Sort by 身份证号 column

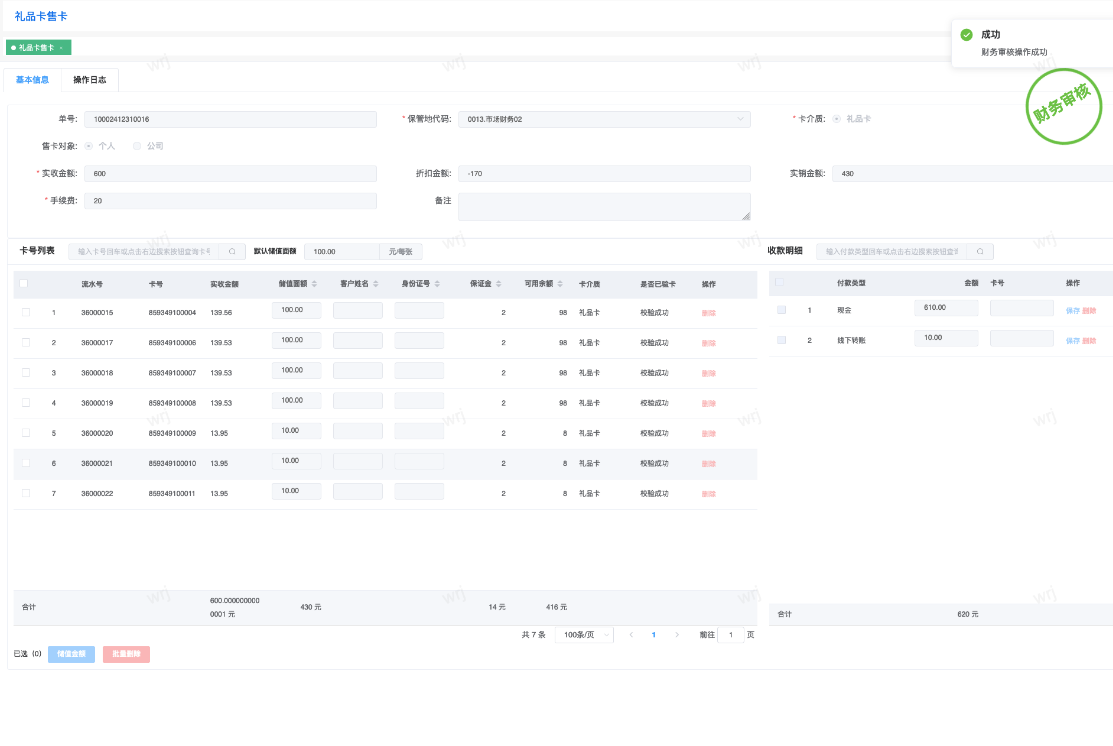click(438, 284)
